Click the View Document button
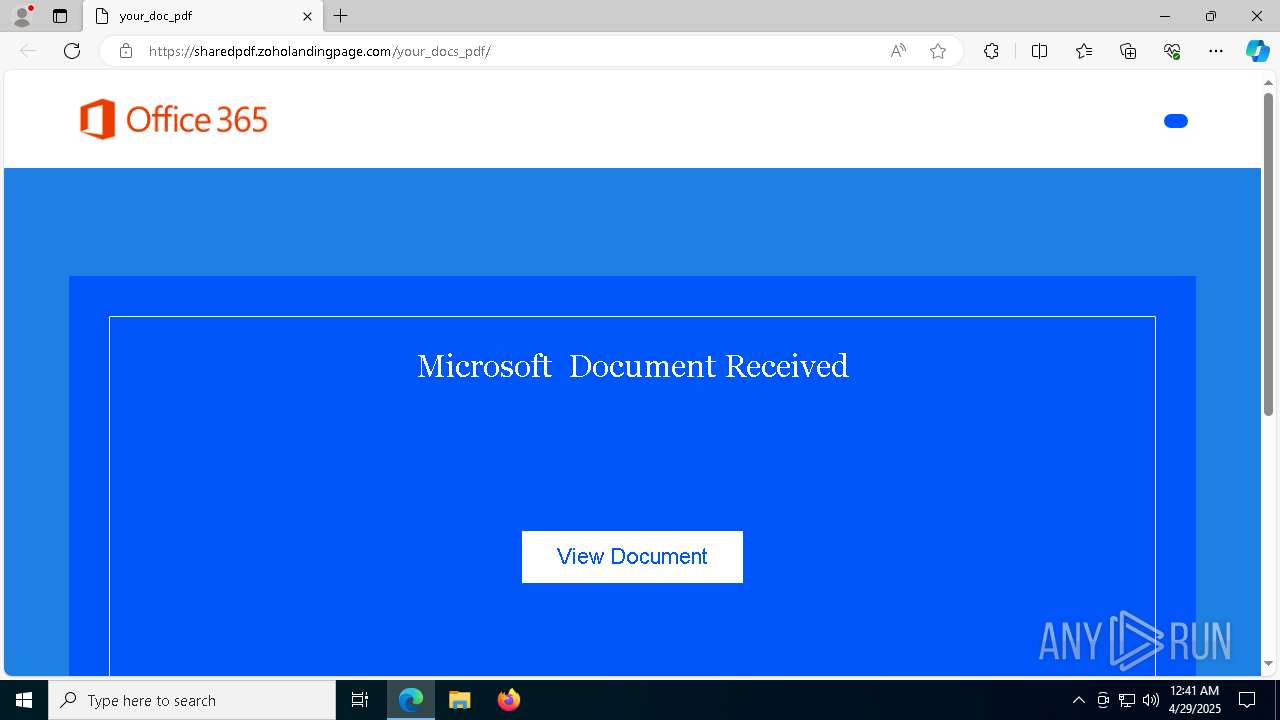The image size is (1280, 720). [x=632, y=557]
